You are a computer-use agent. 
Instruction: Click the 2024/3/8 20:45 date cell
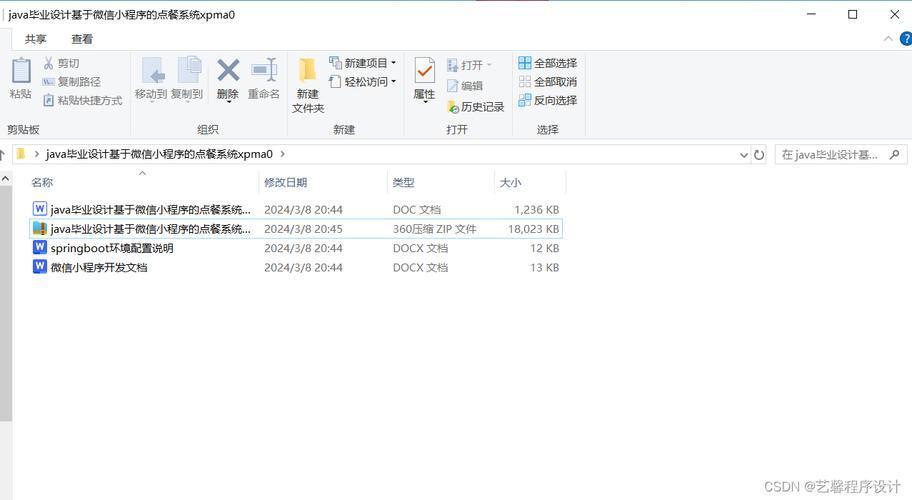[x=304, y=229]
